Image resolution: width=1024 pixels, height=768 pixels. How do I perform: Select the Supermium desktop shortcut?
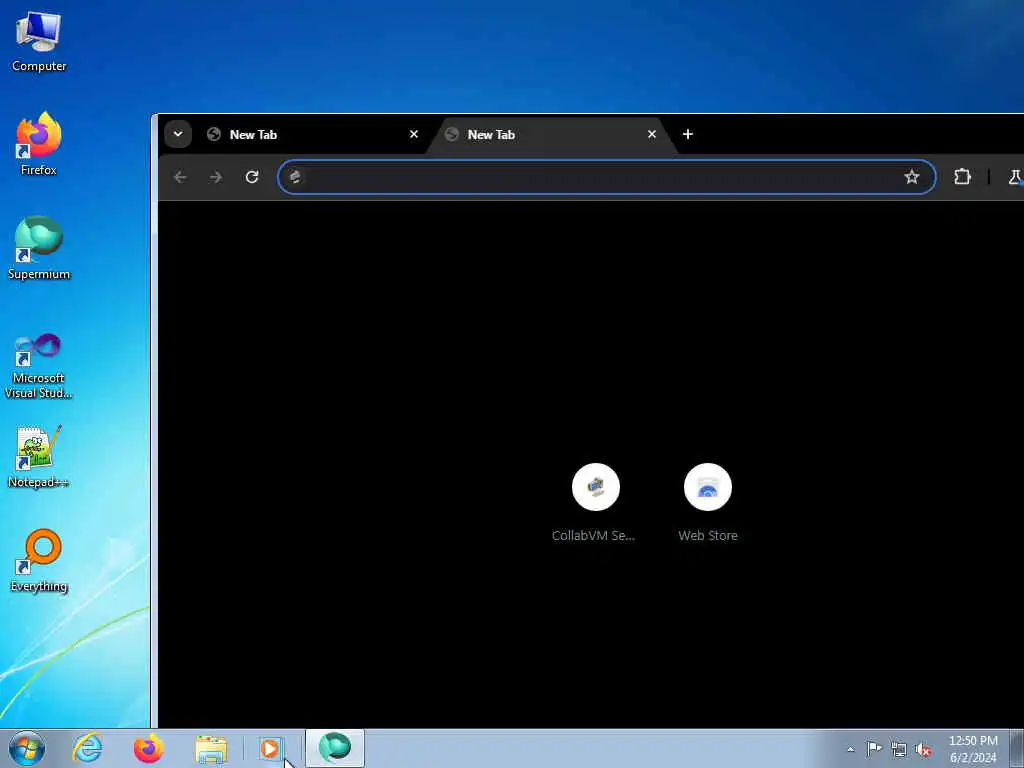click(39, 248)
